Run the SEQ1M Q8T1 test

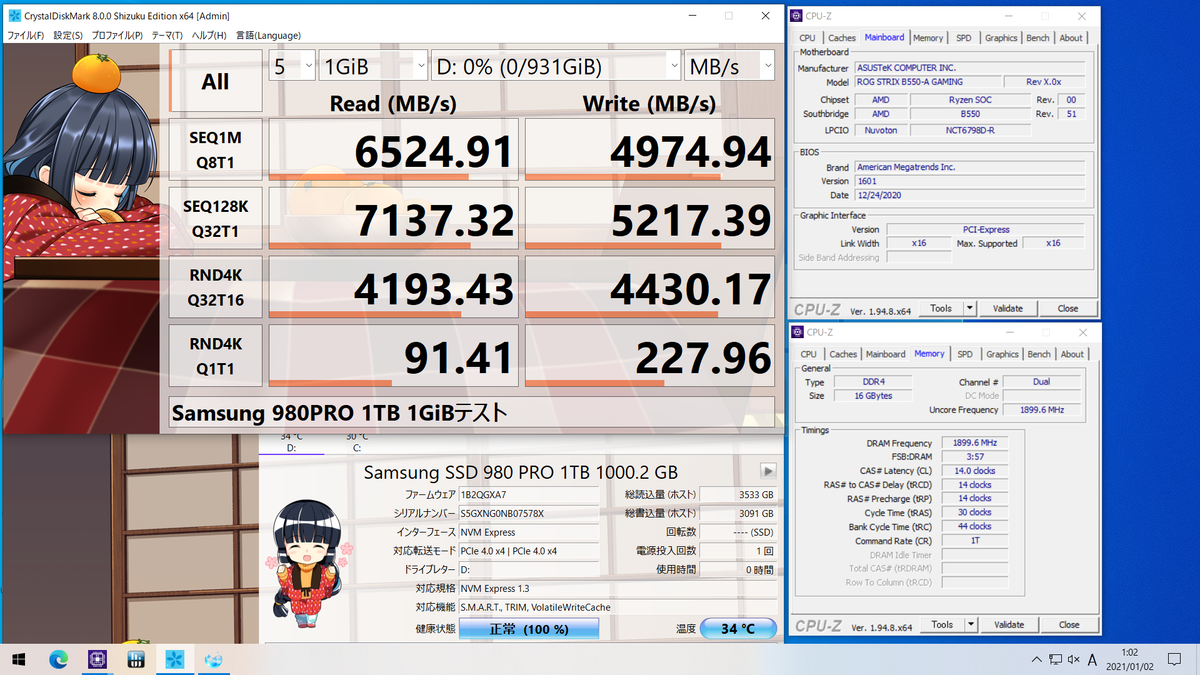pyautogui.click(x=216, y=149)
